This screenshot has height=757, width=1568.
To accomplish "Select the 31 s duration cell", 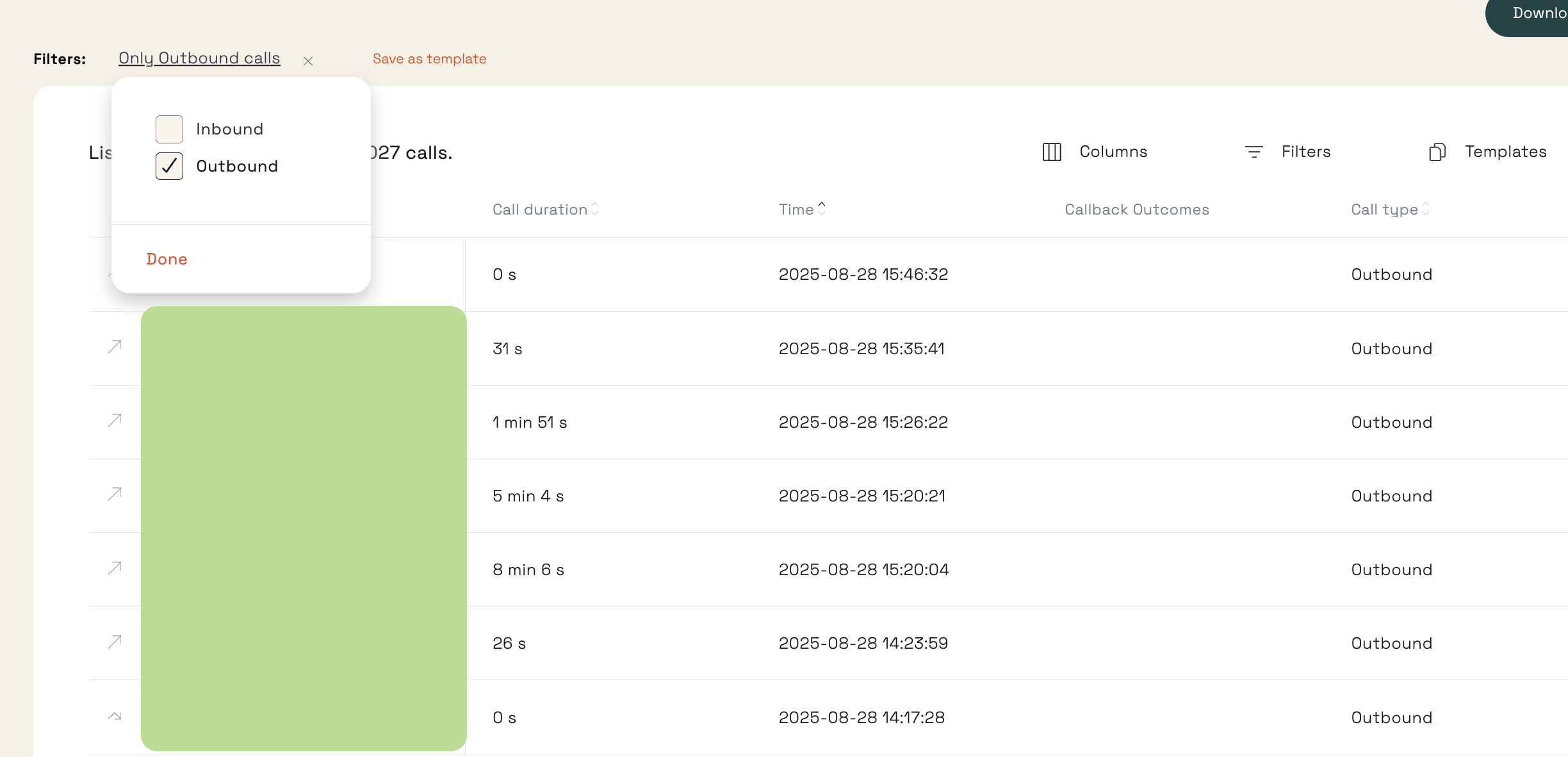I will pyautogui.click(x=507, y=349).
